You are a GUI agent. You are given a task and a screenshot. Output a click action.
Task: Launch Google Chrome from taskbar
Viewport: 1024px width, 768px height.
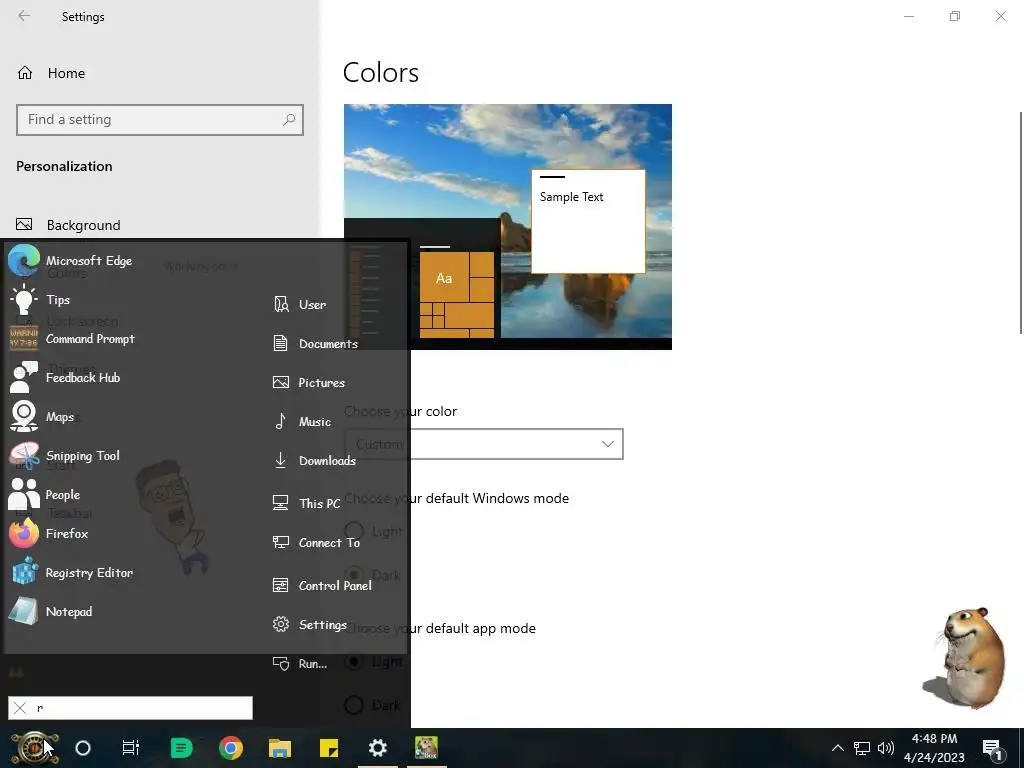(x=231, y=748)
